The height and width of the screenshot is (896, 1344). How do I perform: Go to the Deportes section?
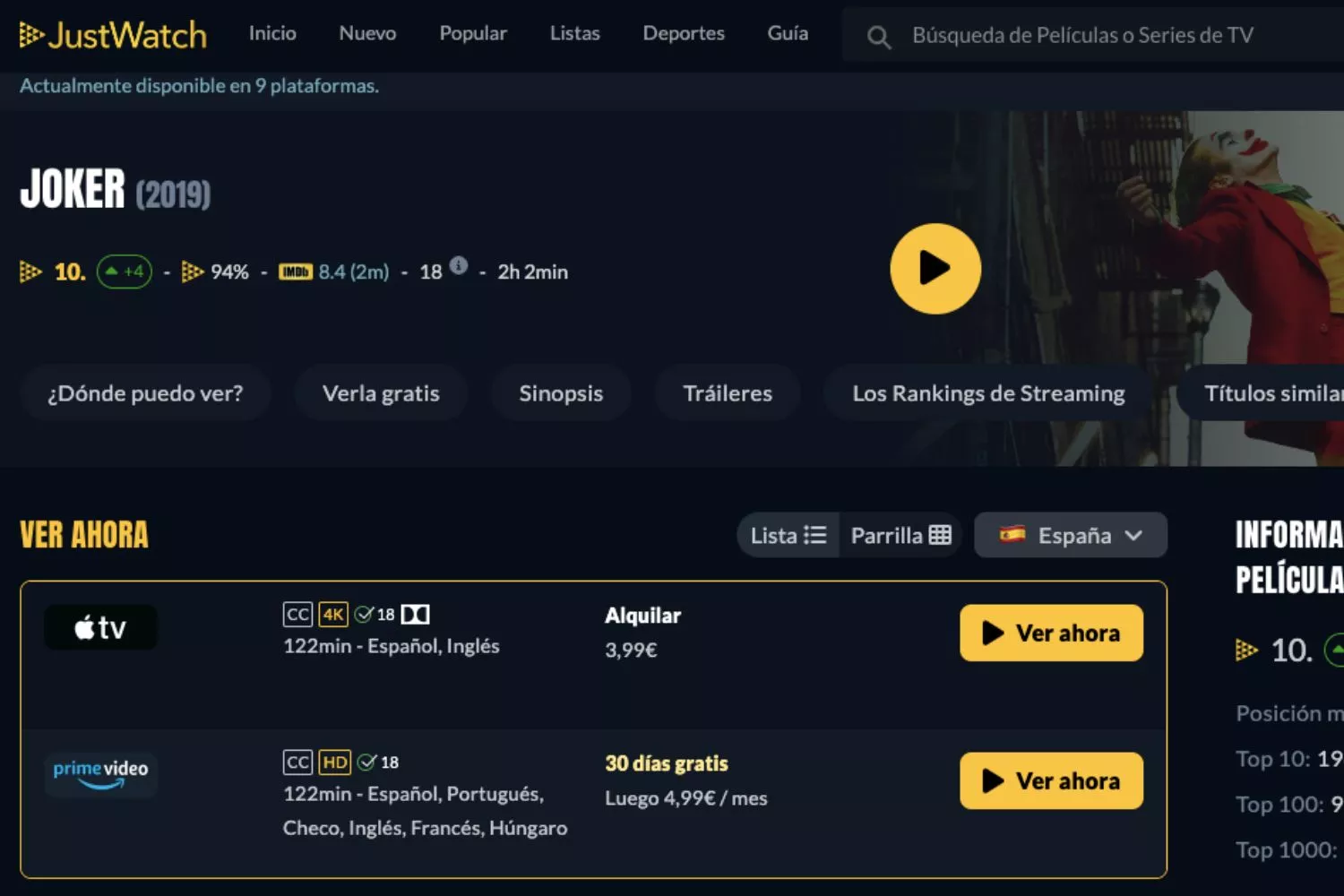pos(684,33)
